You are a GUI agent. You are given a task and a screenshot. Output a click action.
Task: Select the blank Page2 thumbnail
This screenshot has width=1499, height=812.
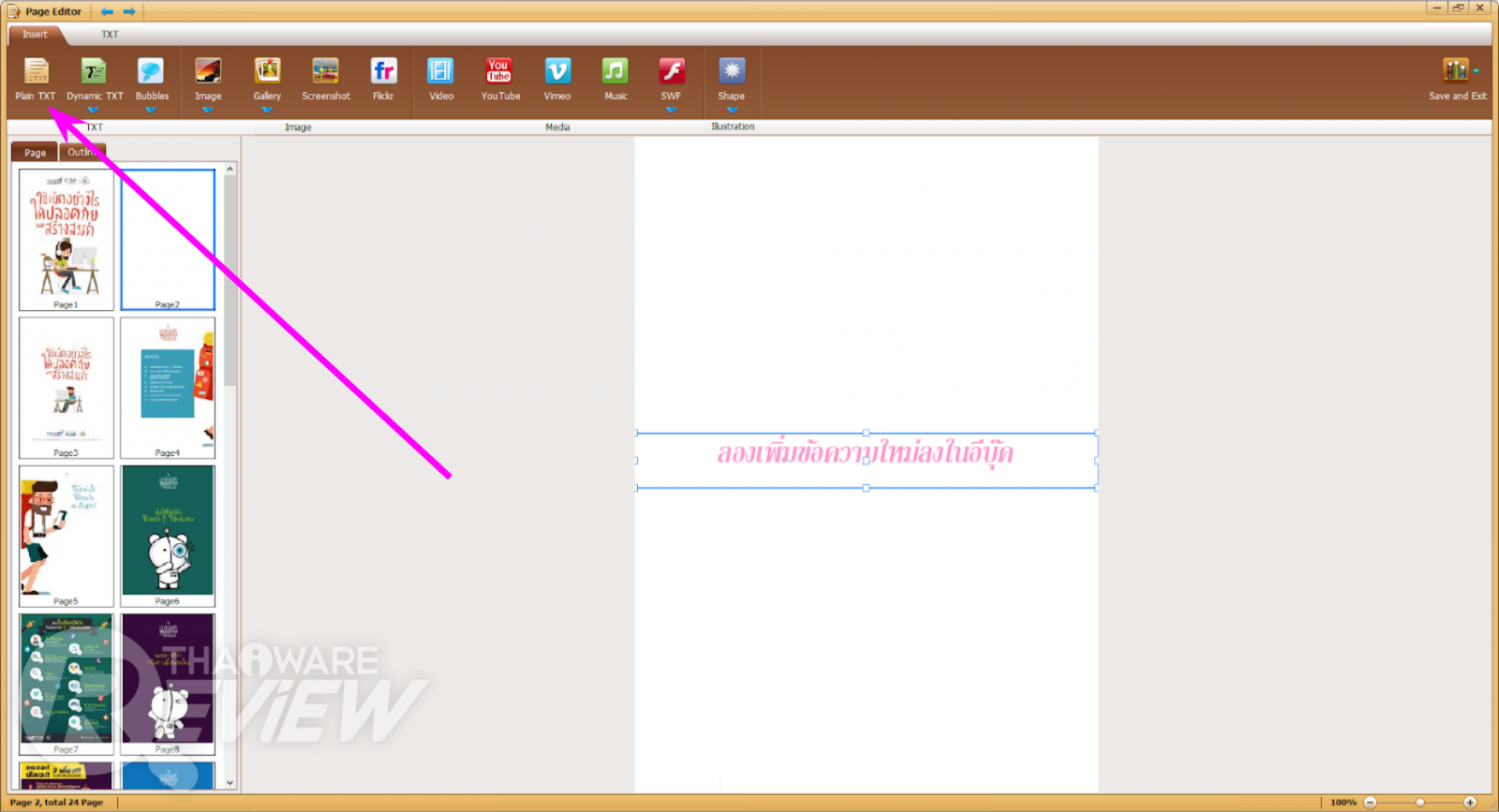(168, 240)
